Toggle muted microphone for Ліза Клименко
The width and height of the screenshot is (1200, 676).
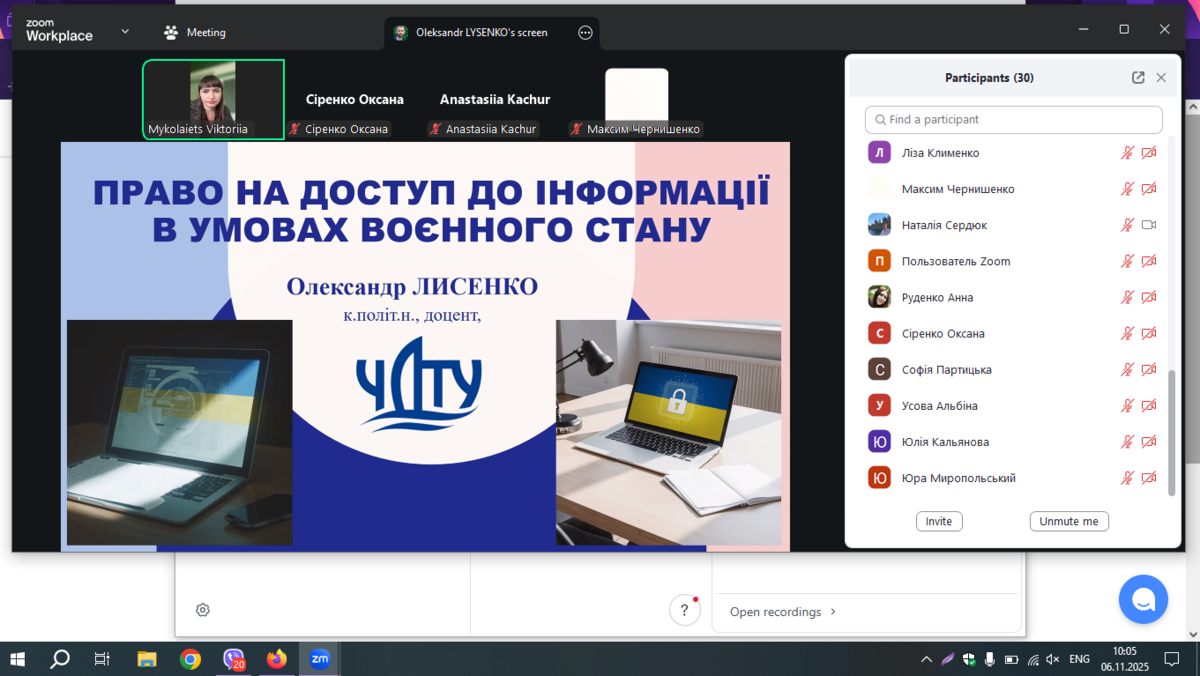coord(1127,153)
